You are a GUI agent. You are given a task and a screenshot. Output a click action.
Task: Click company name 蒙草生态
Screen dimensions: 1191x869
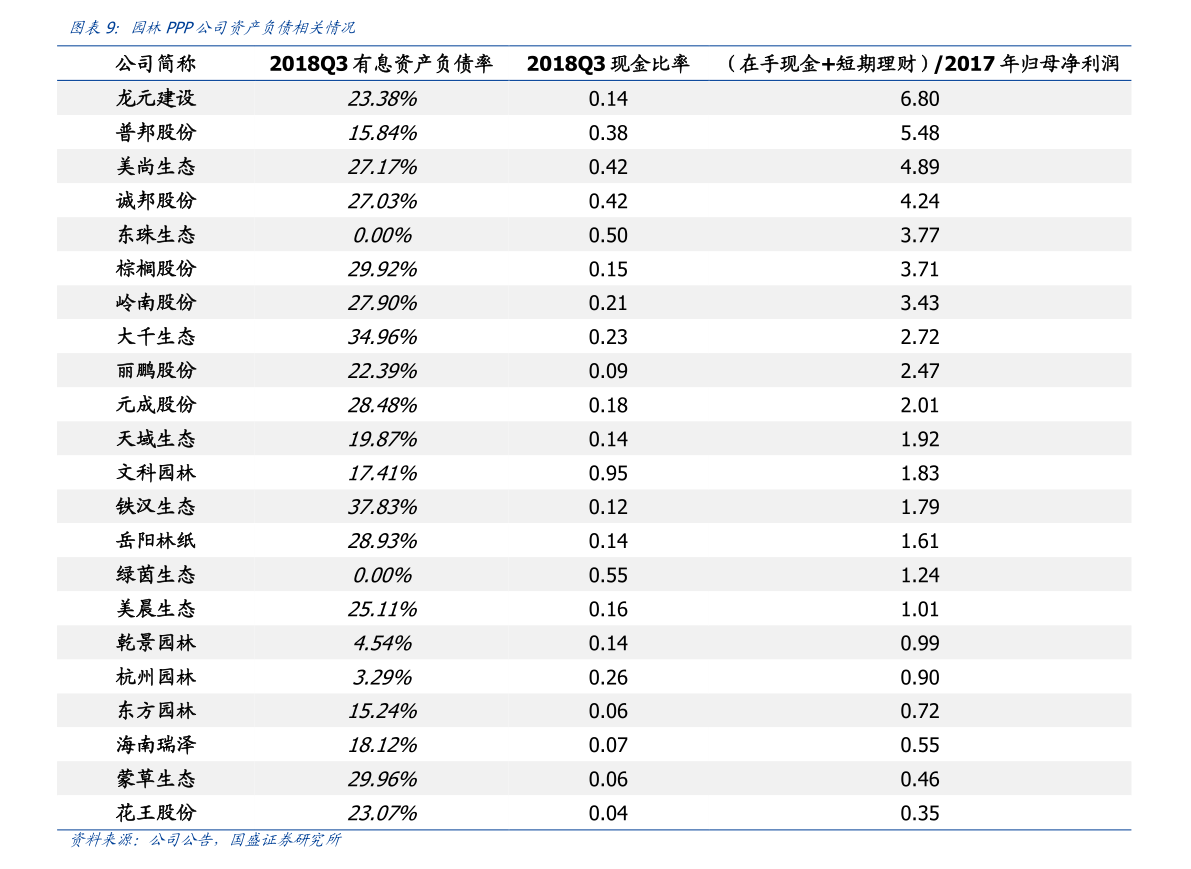tap(156, 779)
